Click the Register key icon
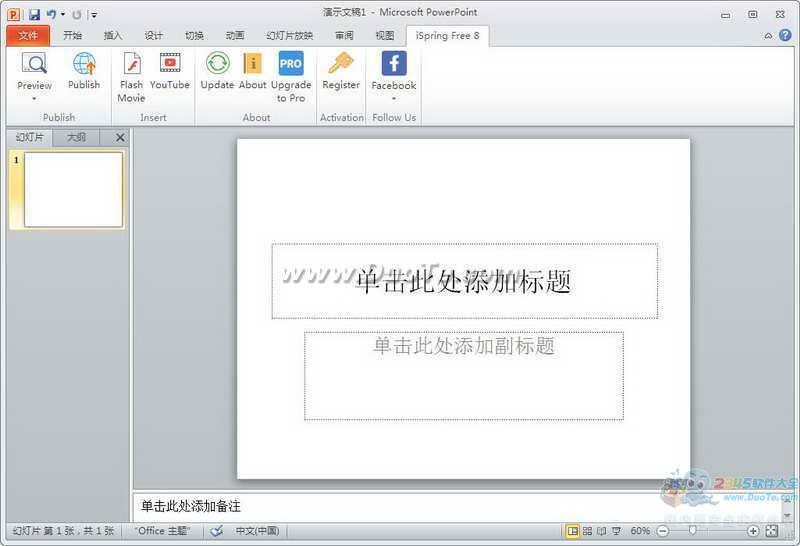This screenshot has height=546, width=800. coord(341,63)
